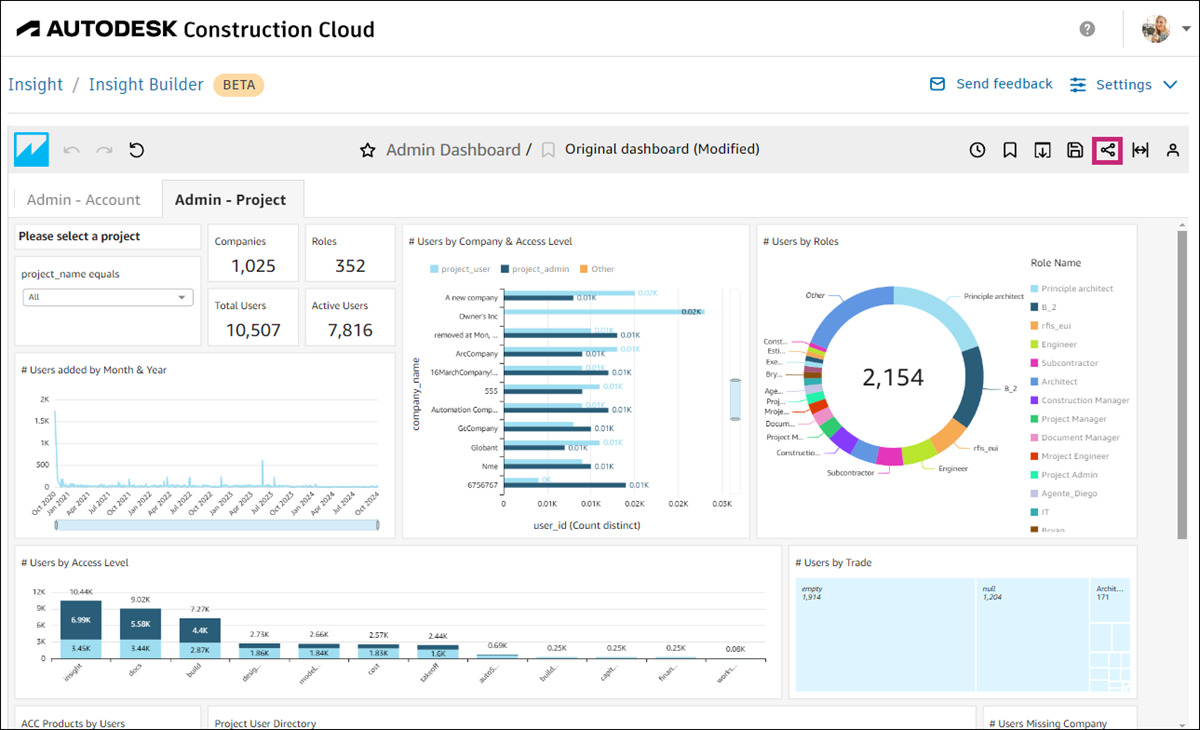The image size is (1200, 730).
Task: Open the dashboard version history (clock icon)
Action: point(977,150)
